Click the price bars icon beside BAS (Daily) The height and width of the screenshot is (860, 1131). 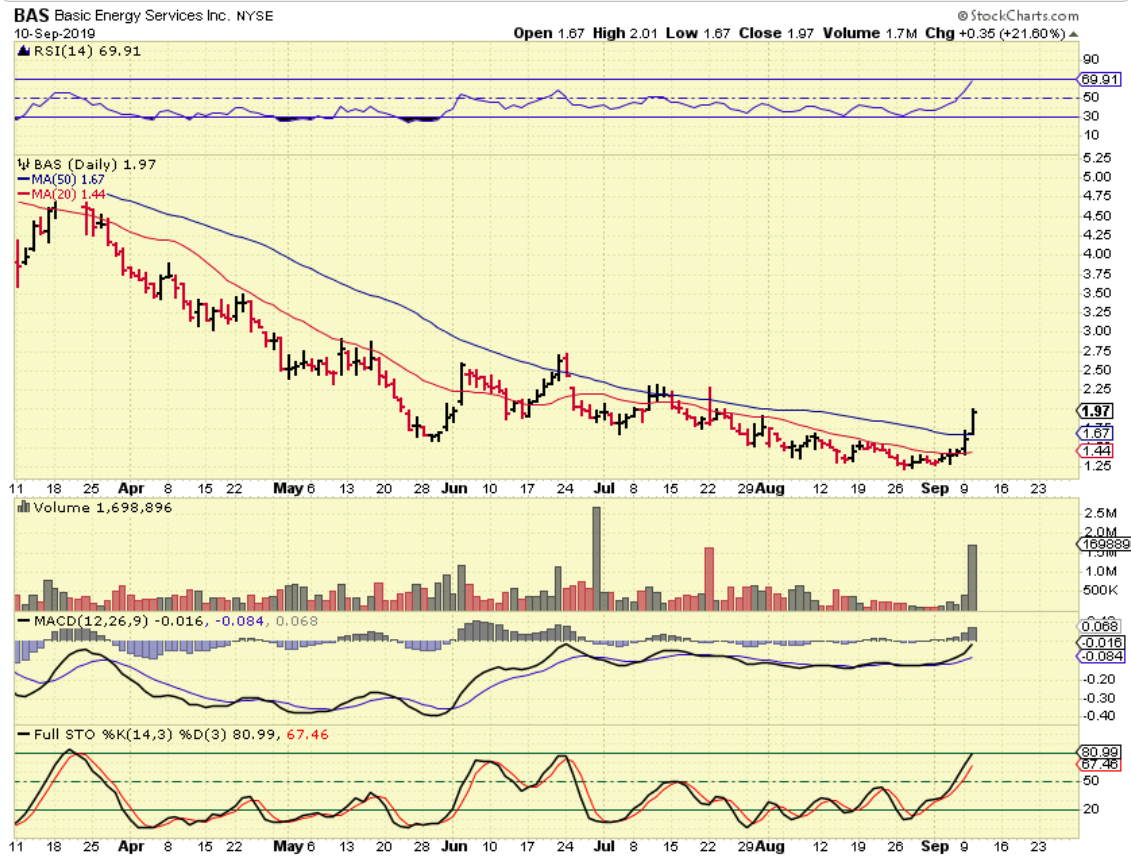pos(23,164)
